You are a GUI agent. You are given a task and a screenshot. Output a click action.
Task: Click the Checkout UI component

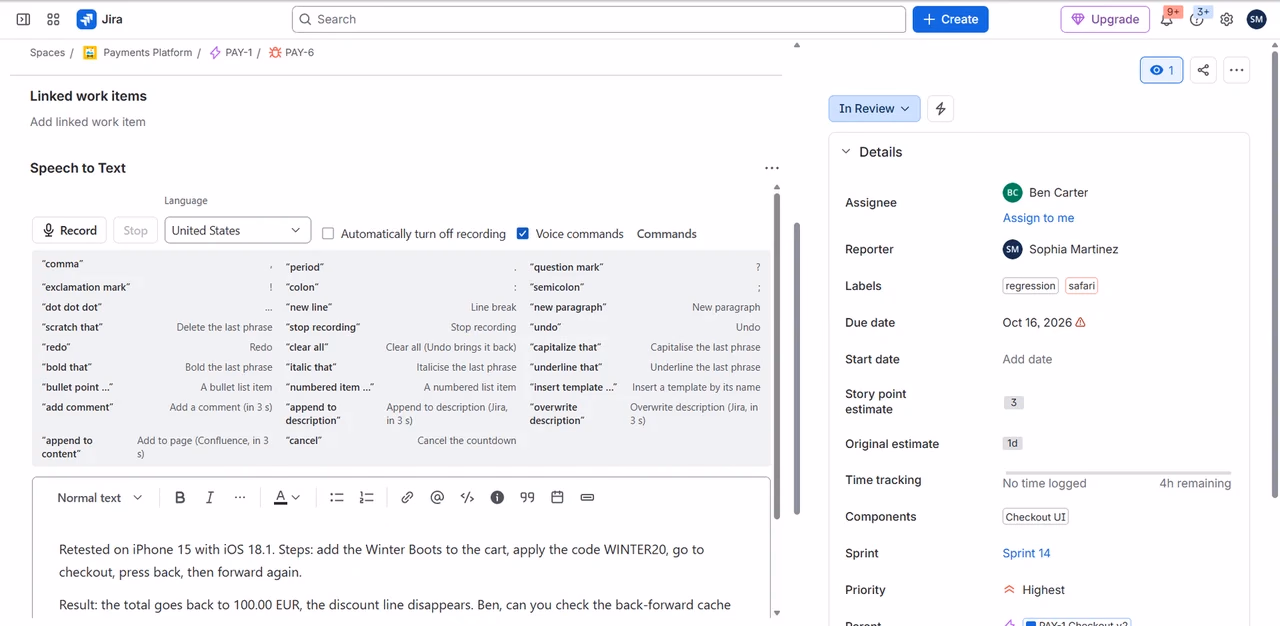tap(1036, 517)
